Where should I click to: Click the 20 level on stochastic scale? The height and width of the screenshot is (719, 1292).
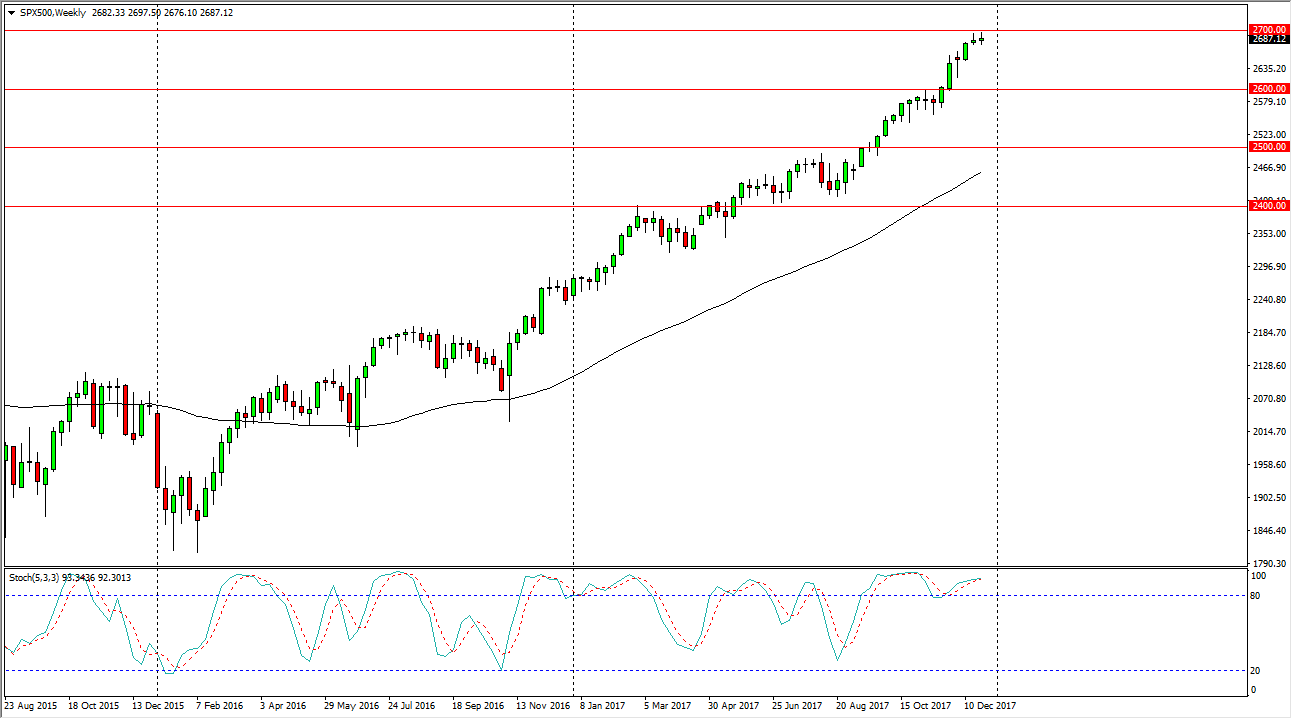click(x=1257, y=671)
